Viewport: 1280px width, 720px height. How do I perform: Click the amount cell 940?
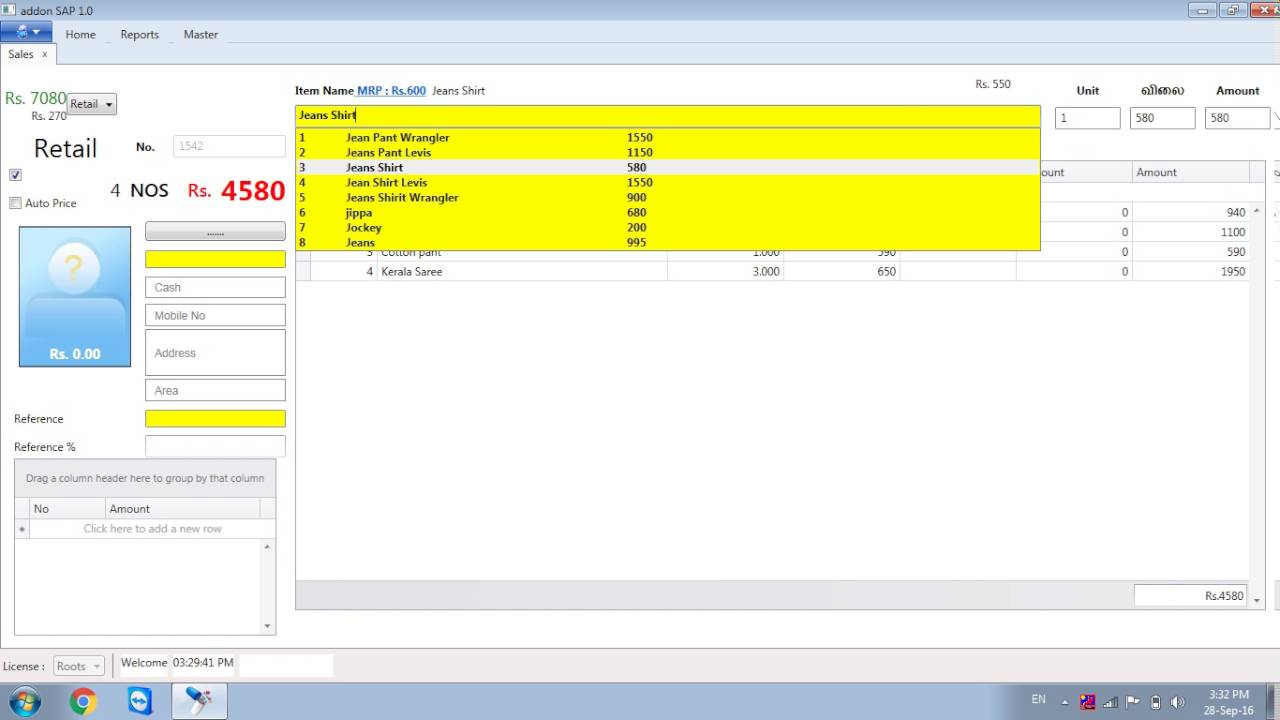(1191, 212)
